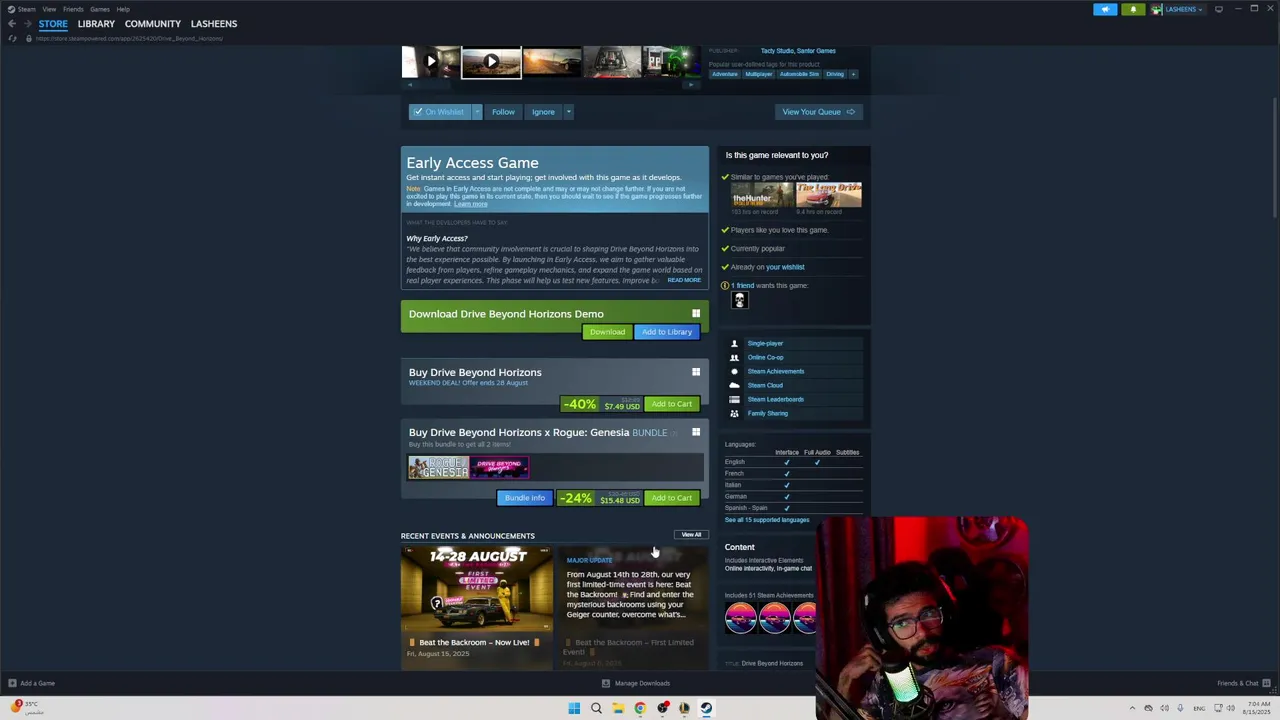Open View Your Queue
Viewport: 1280px width, 720px height.
pyautogui.click(x=818, y=112)
